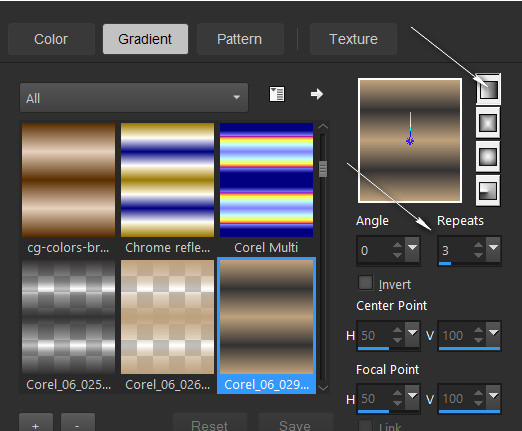522x431 pixels.
Task: Click the Focal Point H value field
Action: point(374,398)
